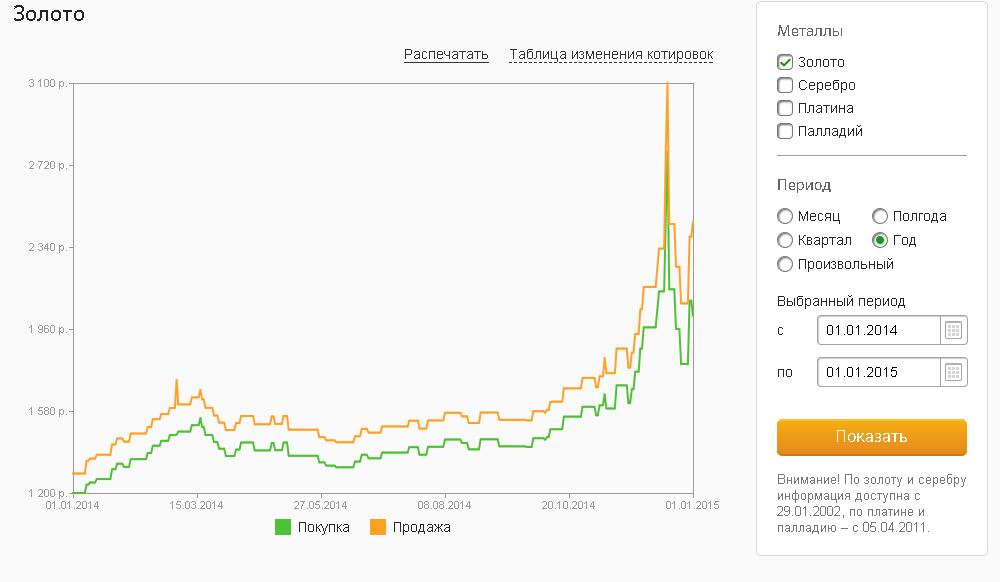
Task: Click the Распечатать link
Action: [446, 54]
